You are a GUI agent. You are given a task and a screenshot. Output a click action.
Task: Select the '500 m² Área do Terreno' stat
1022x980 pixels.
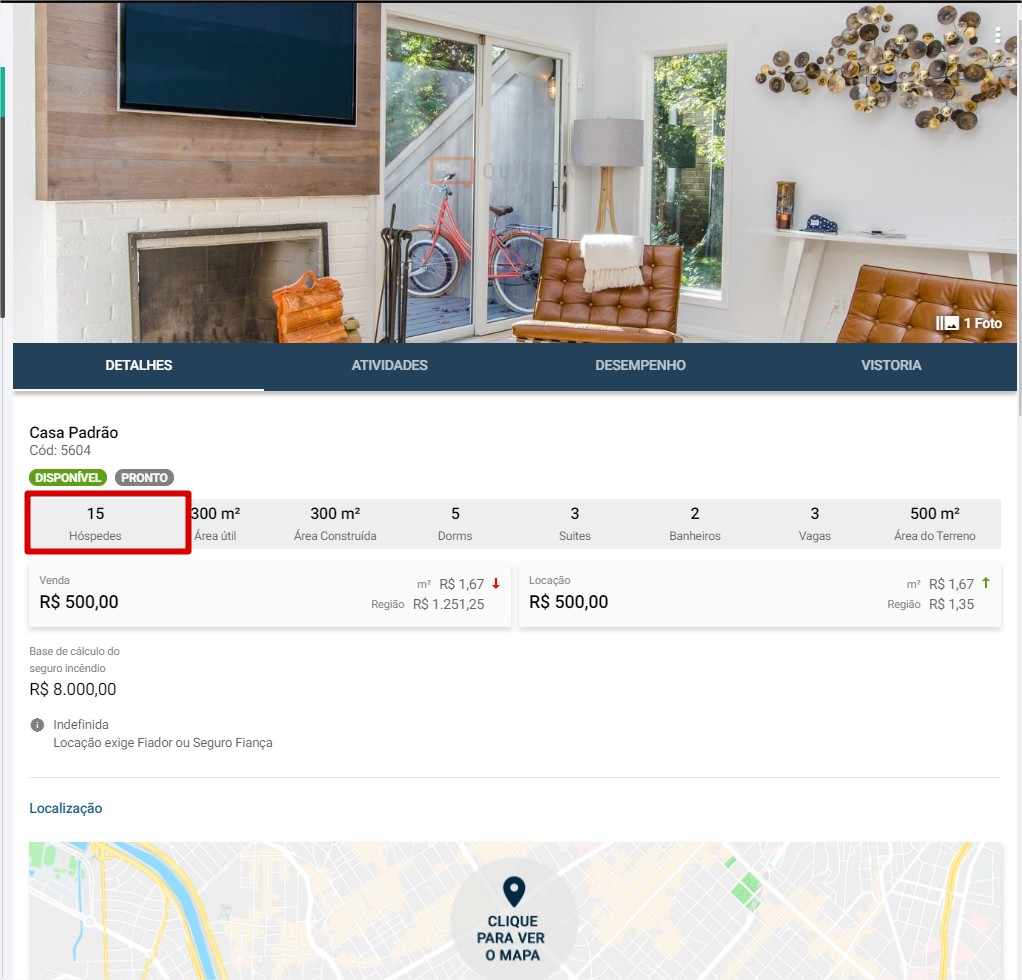(x=935, y=523)
